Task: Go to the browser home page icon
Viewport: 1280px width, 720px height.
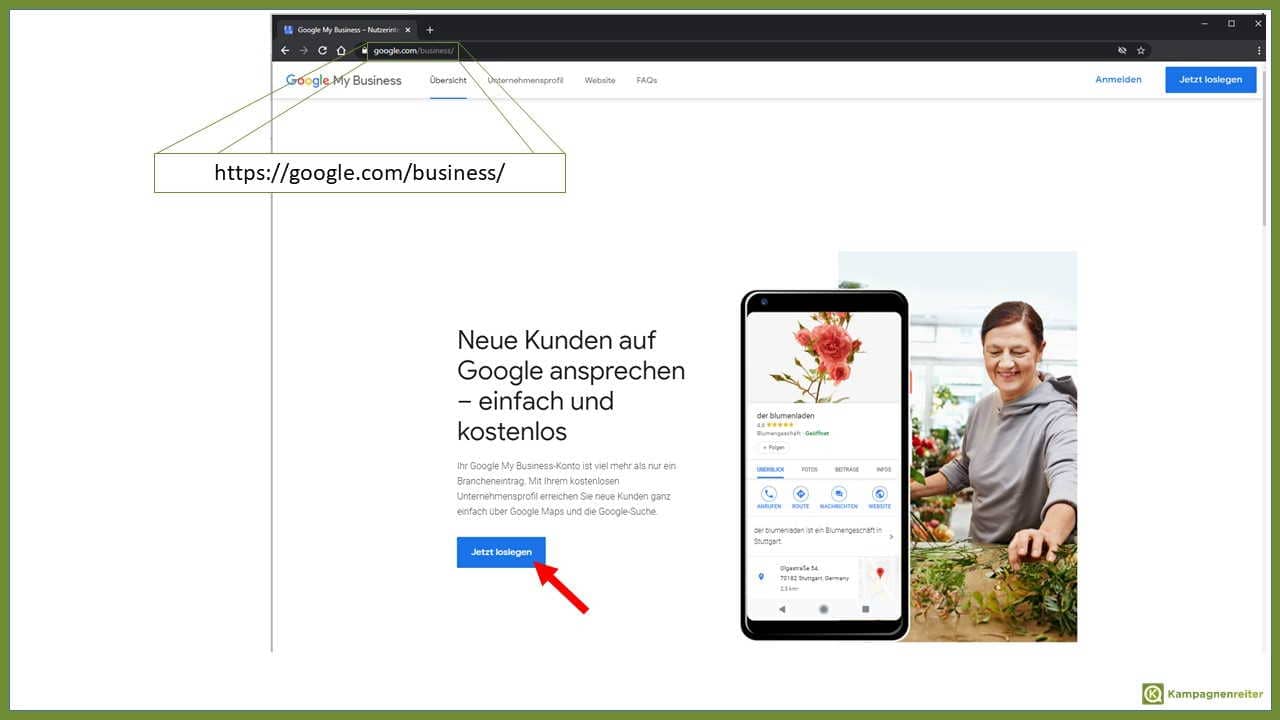Action: (341, 50)
